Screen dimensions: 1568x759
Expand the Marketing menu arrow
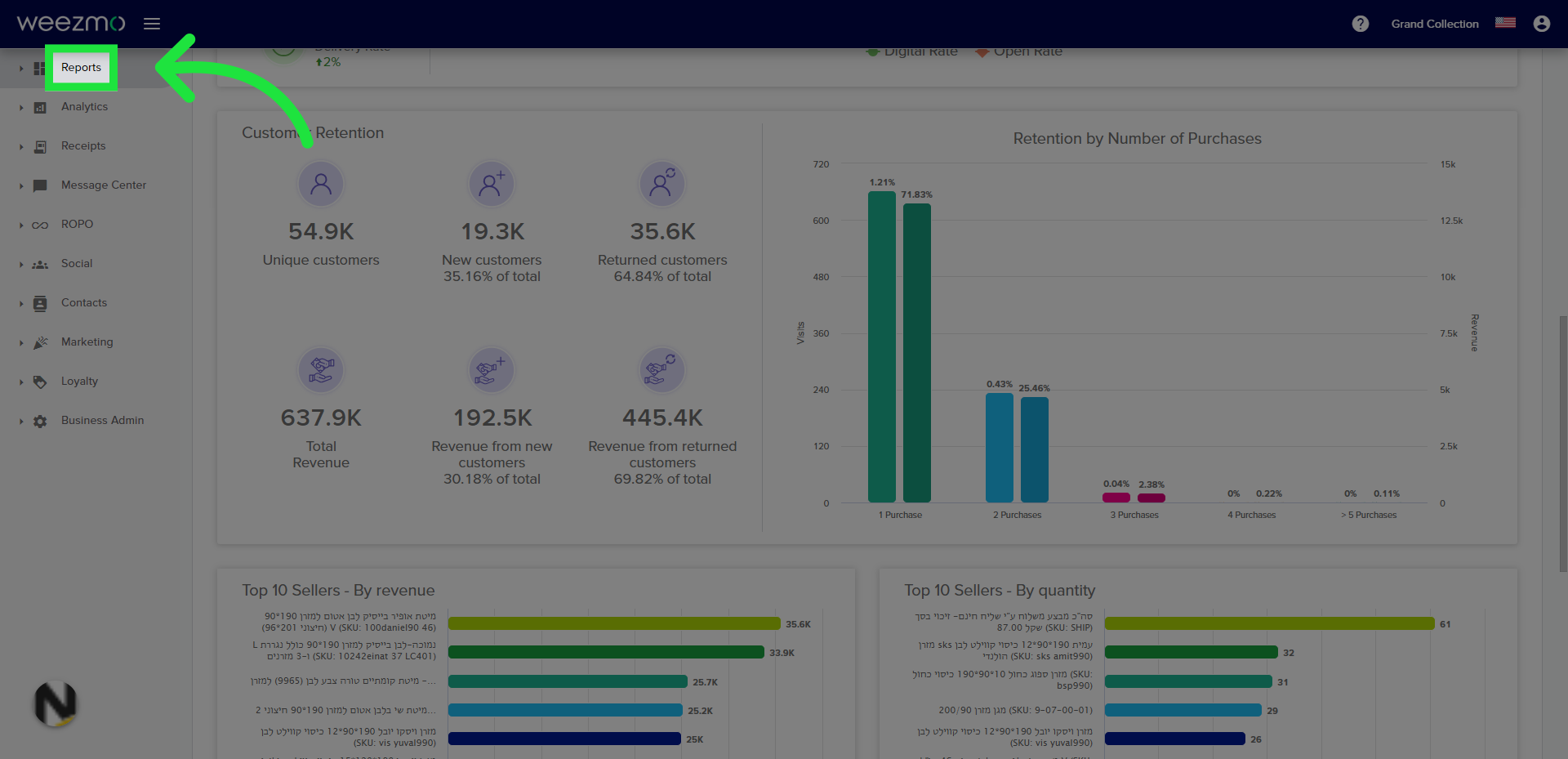(21, 343)
